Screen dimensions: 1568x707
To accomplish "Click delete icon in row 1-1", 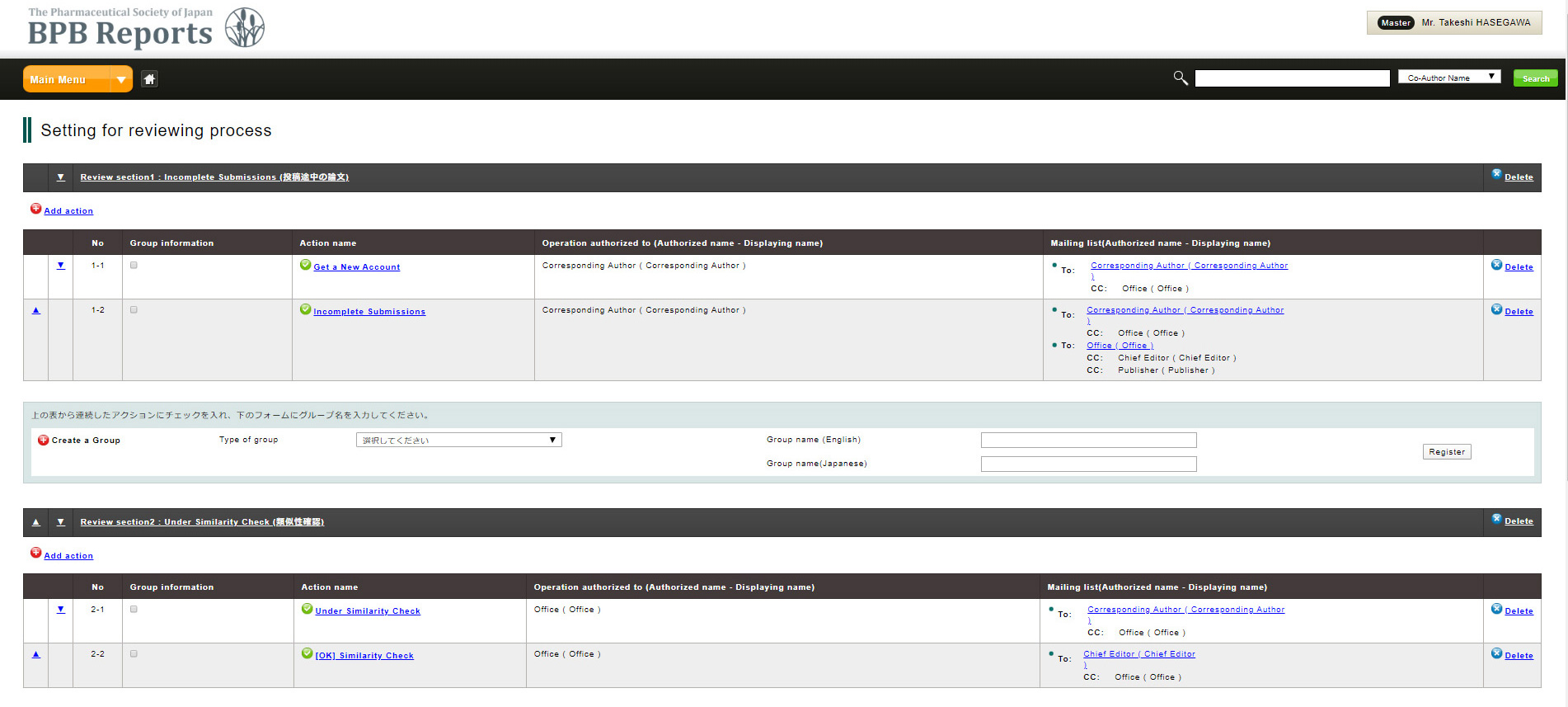I will click(x=1496, y=265).
